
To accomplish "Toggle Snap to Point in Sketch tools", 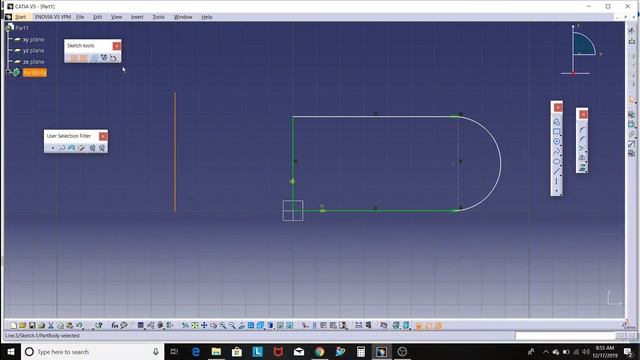I will click(83, 58).
